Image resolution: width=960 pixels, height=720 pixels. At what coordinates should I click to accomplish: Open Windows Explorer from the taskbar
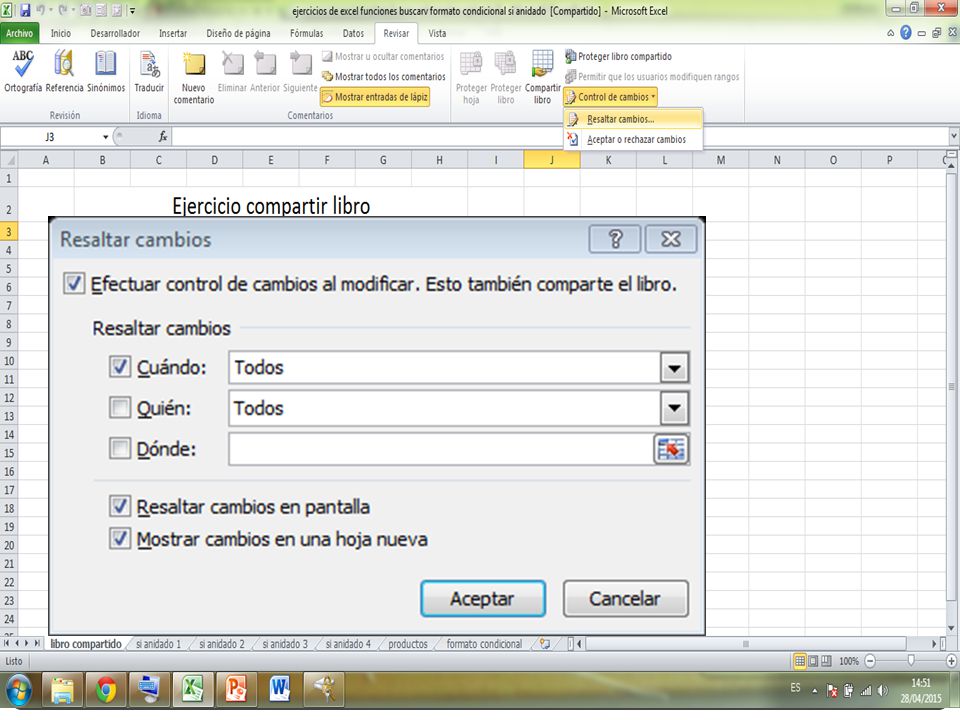(x=62, y=690)
